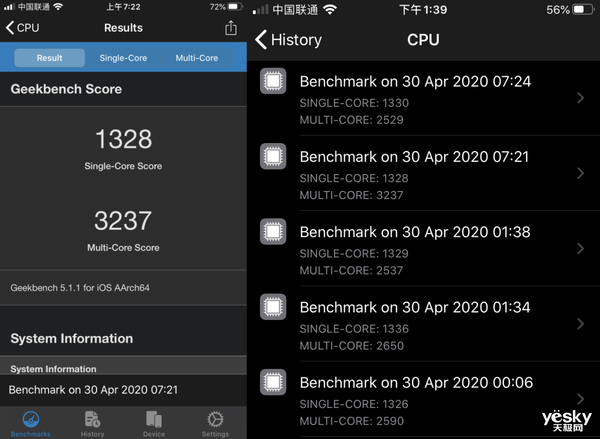Expand chevron for 07:21 benchmark

580,173
